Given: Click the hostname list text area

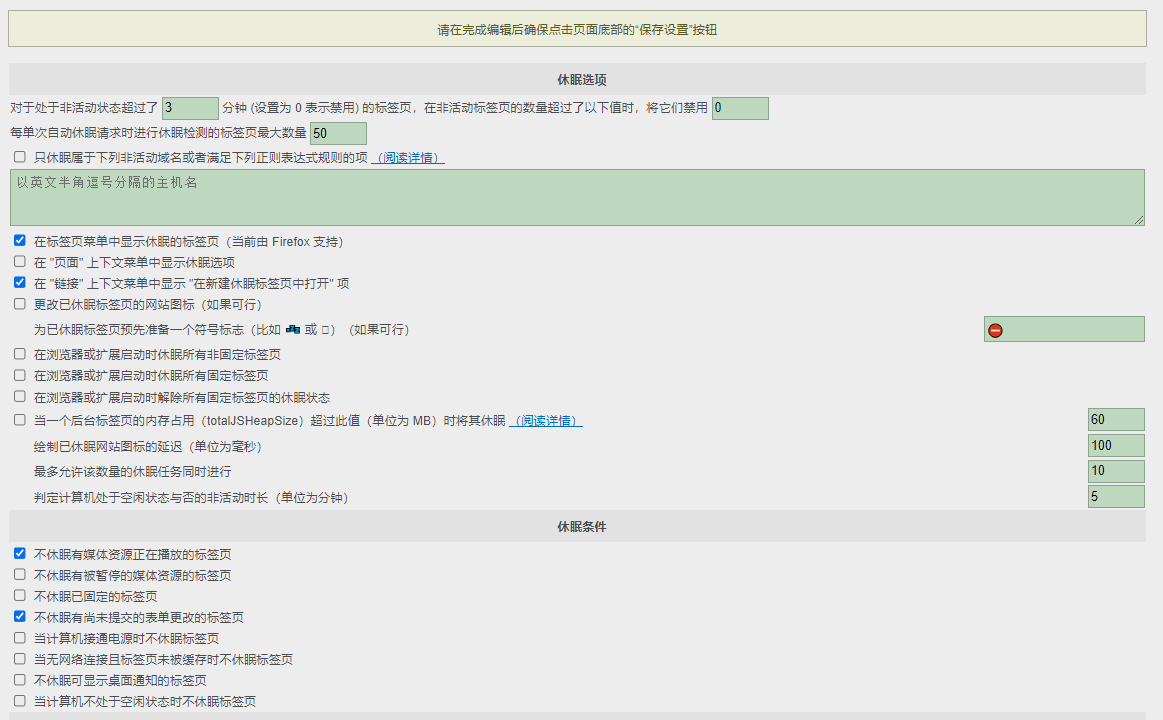Looking at the screenshot, I should [577, 197].
